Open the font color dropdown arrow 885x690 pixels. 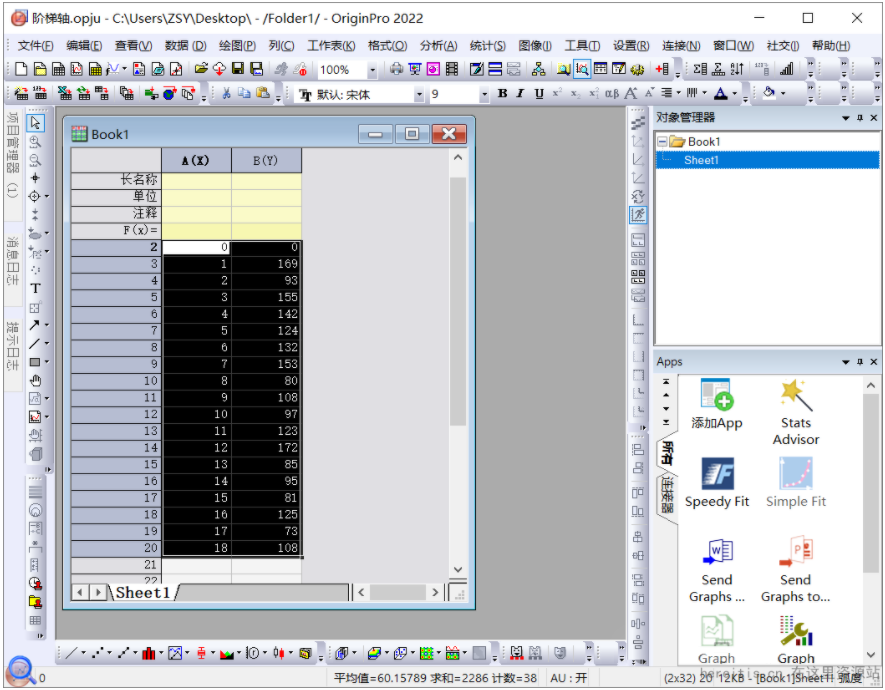coord(734,93)
